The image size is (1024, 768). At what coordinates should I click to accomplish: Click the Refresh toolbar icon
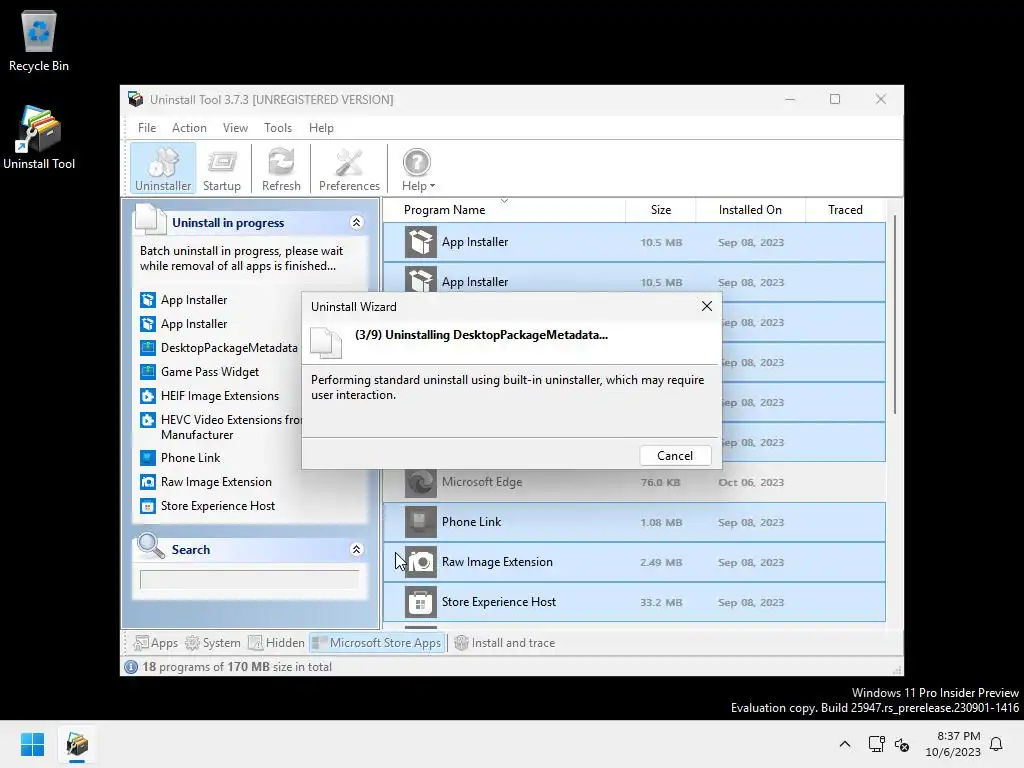(x=281, y=168)
